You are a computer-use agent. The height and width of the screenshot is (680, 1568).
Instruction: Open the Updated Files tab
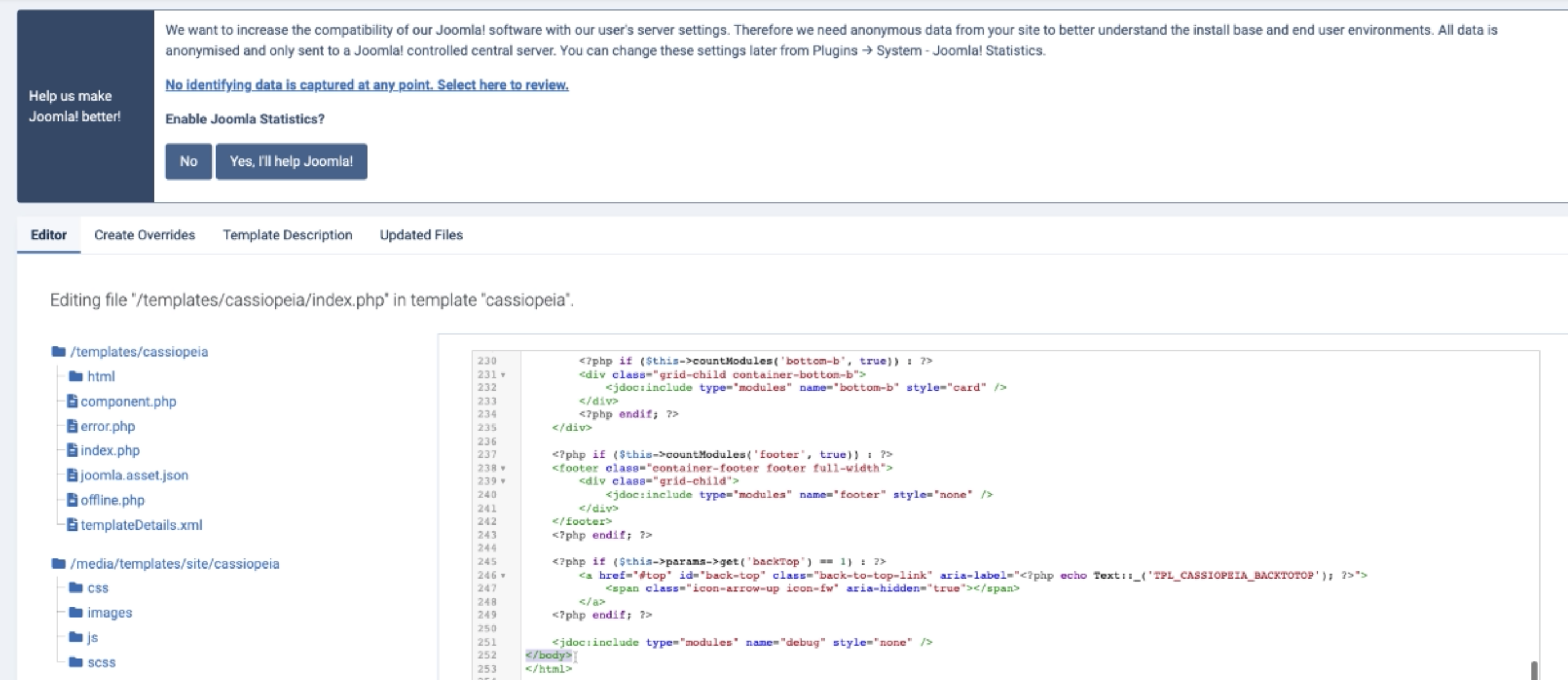click(x=421, y=235)
